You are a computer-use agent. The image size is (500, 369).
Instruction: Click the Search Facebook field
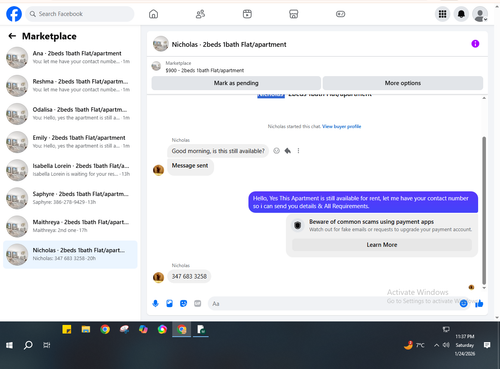80,14
